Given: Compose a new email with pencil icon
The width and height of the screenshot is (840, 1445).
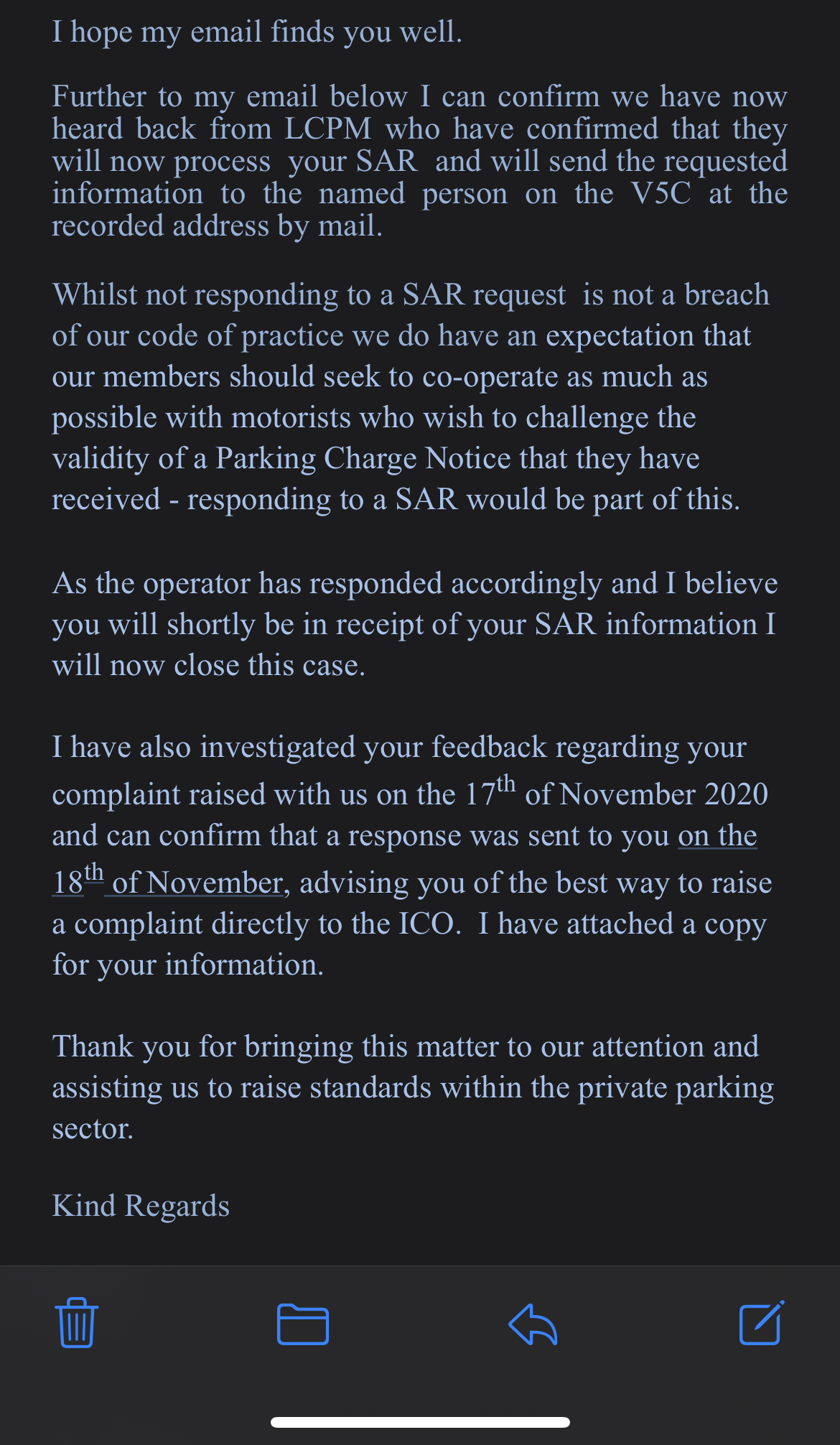Looking at the screenshot, I should coord(761,1322).
